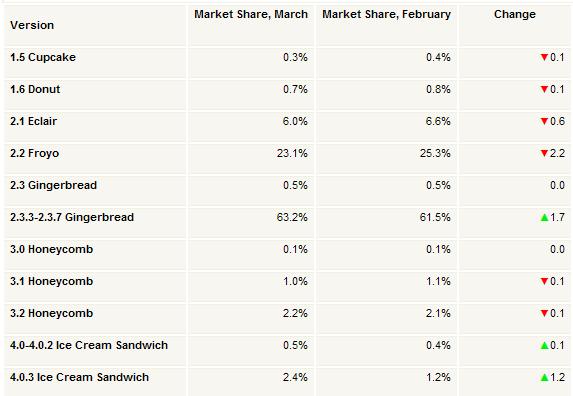Click the red arrow in 3.2 Honeycomb row
This screenshot has height=396, width=573.
[544, 313]
